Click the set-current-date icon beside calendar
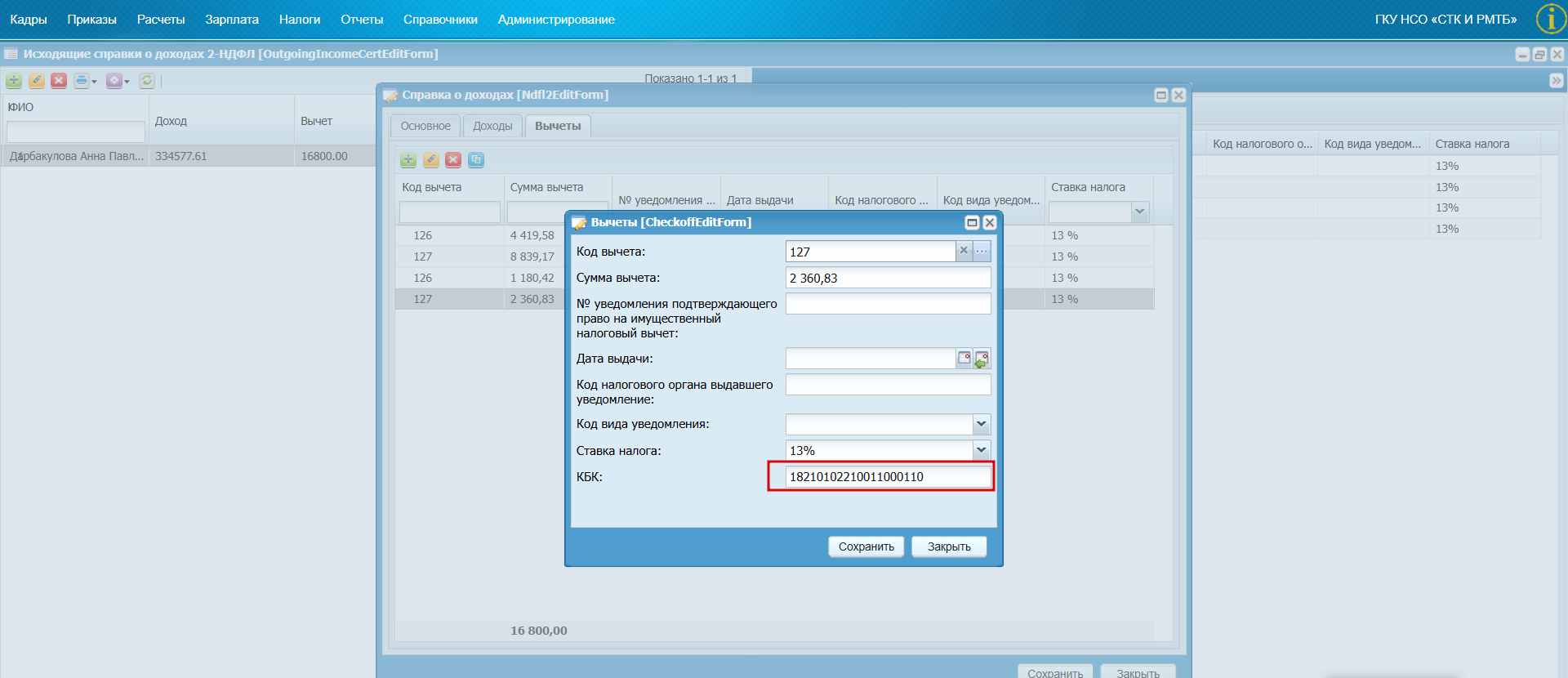 click(982, 358)
